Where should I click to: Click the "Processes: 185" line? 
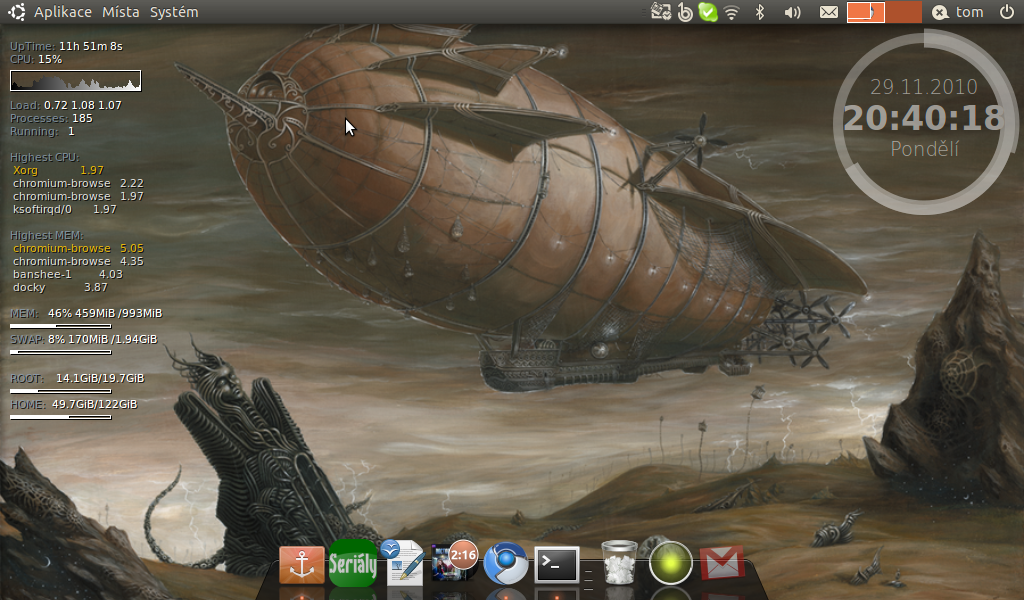coord(52,118)
